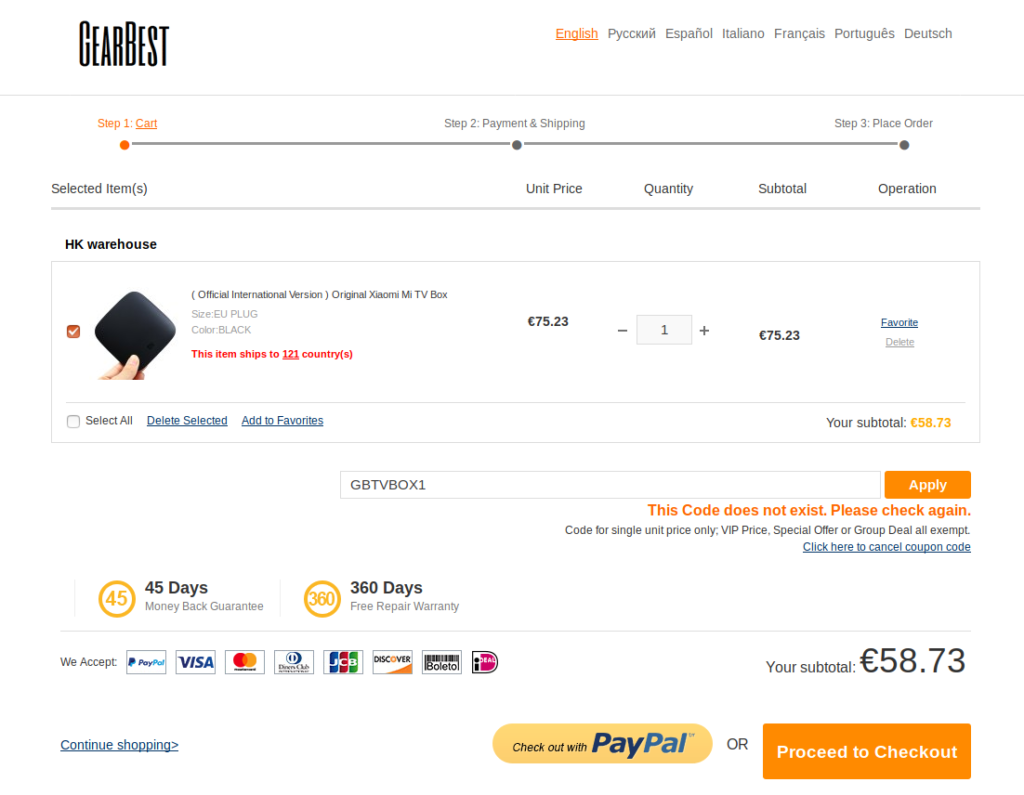Select the iDEAL payment icon
Viewport: 1024px width, 795px height.
(x=485, y=662)
